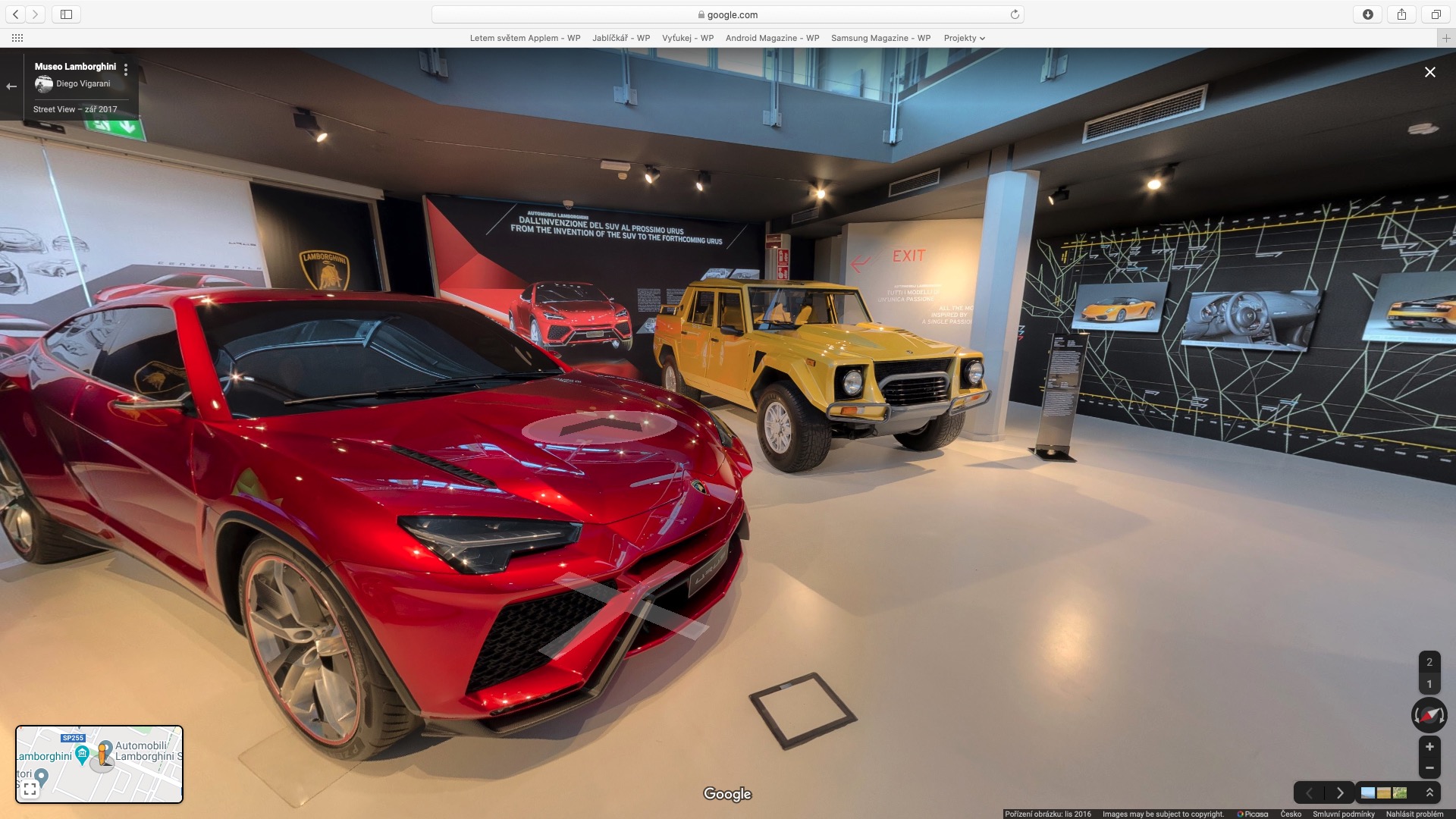Expand the Projekty bookmarks folder
This screenshot has height=819, width=1456.
coord(964,38)
